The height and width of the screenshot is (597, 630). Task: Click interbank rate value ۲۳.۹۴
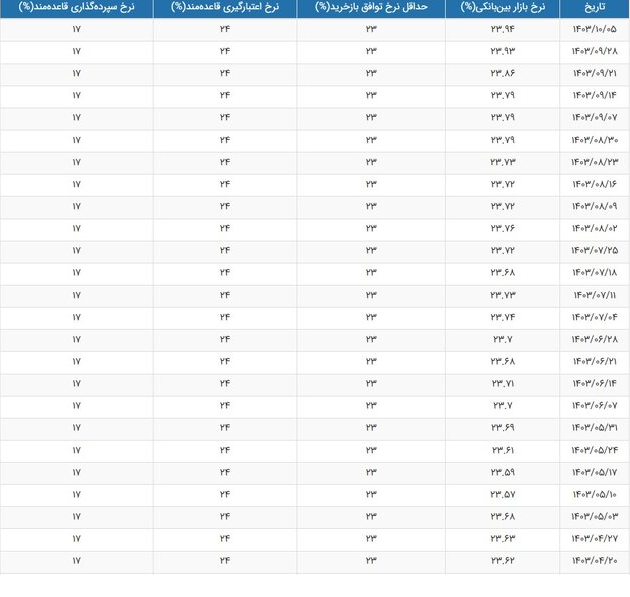pos(503,29)
